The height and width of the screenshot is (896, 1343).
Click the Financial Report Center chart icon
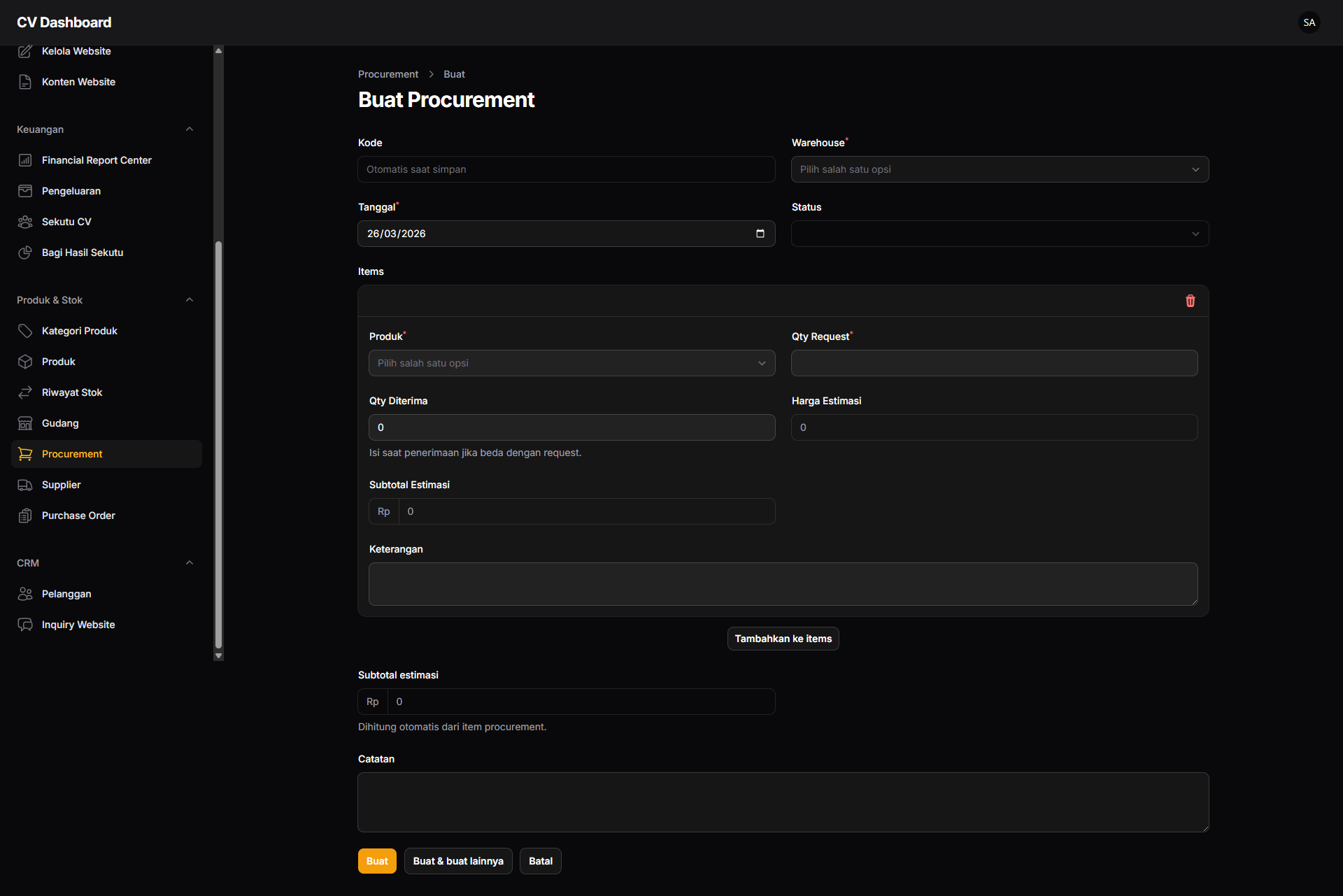(x=25, y=160)
